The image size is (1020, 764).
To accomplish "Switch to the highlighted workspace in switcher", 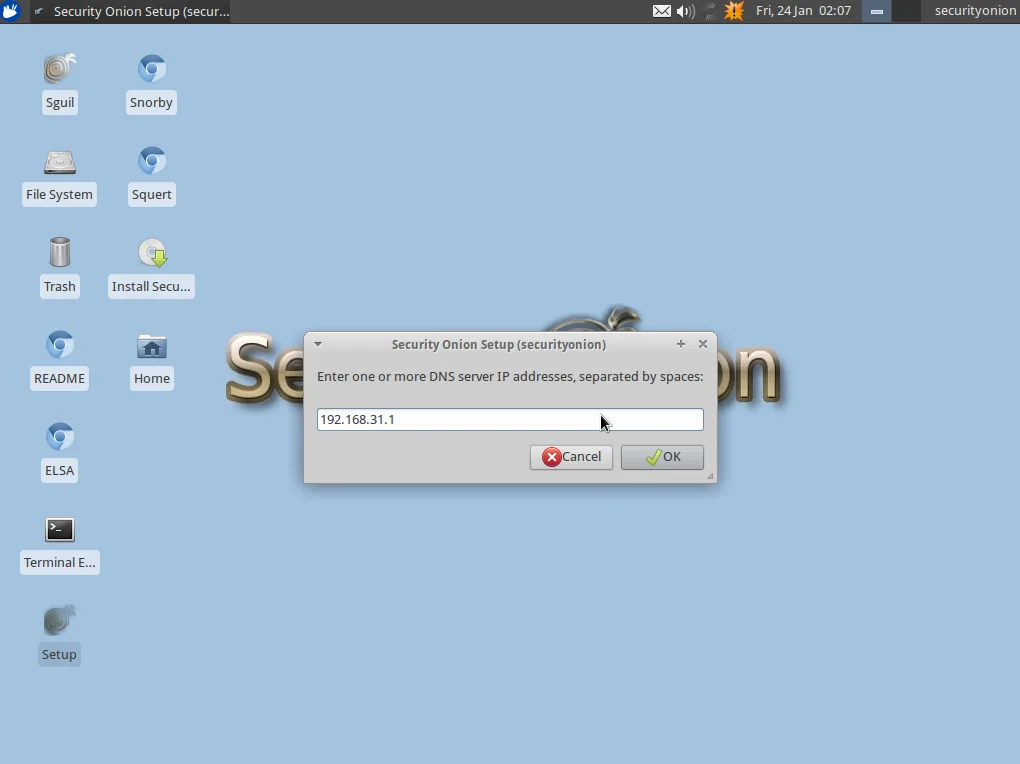I will pyautogui.click(x=876, y=11).
